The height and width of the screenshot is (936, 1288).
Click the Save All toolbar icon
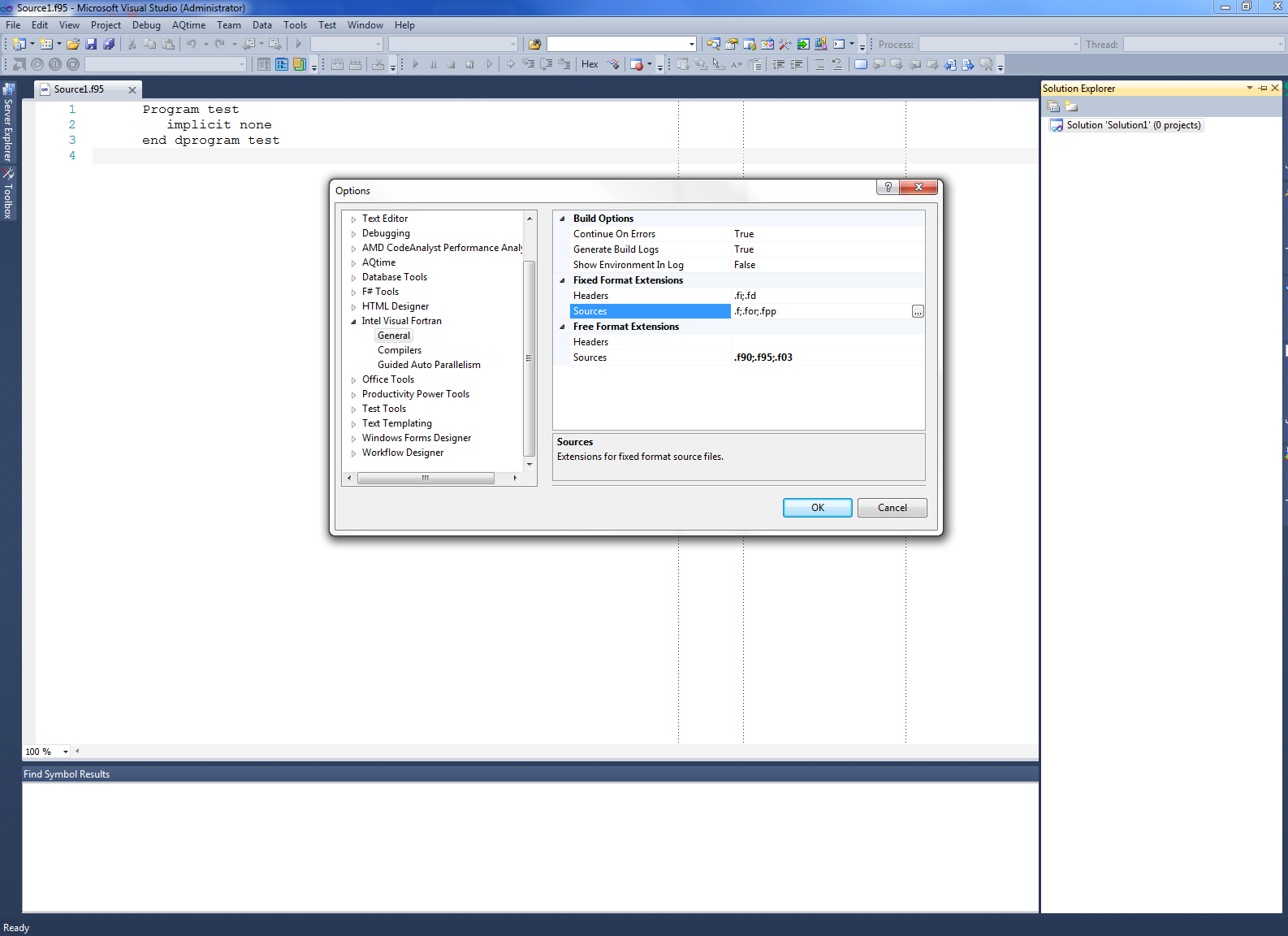click(x=109, y=44)
